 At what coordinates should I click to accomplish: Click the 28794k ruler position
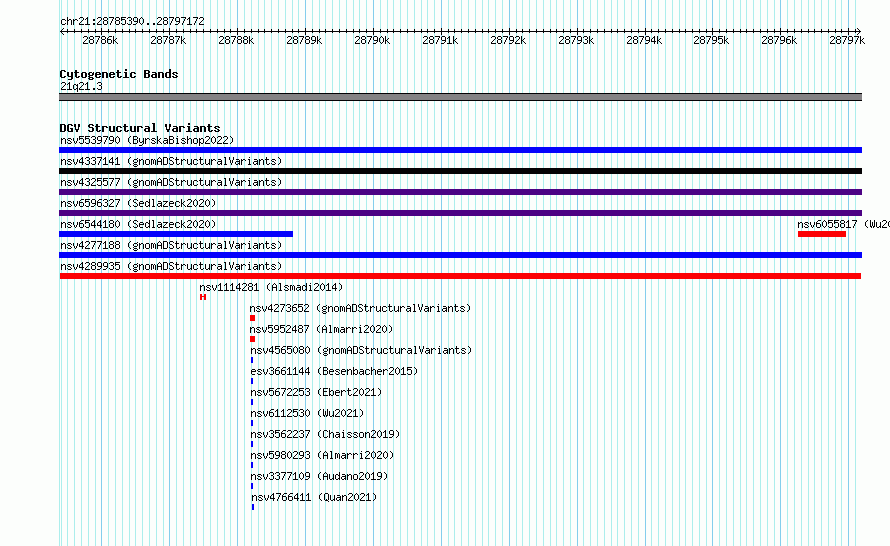pos(644,40)
